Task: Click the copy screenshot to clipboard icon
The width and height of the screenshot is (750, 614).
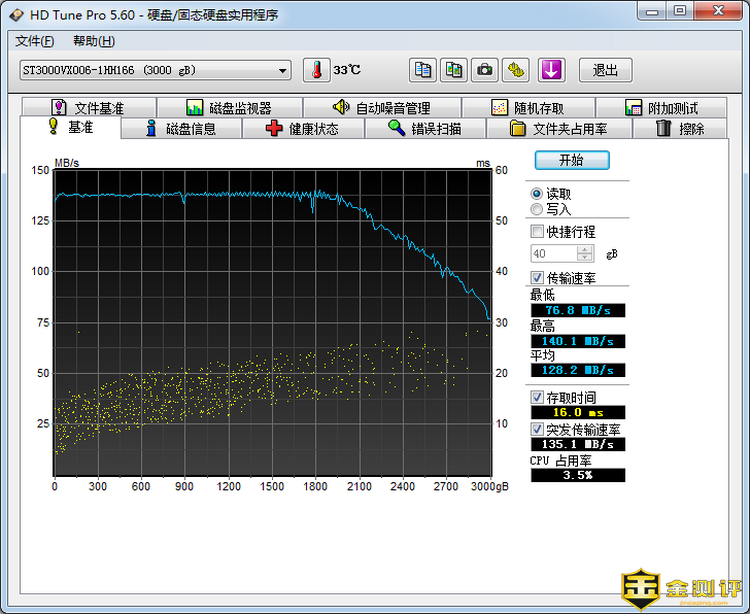Action: [455, 70]
